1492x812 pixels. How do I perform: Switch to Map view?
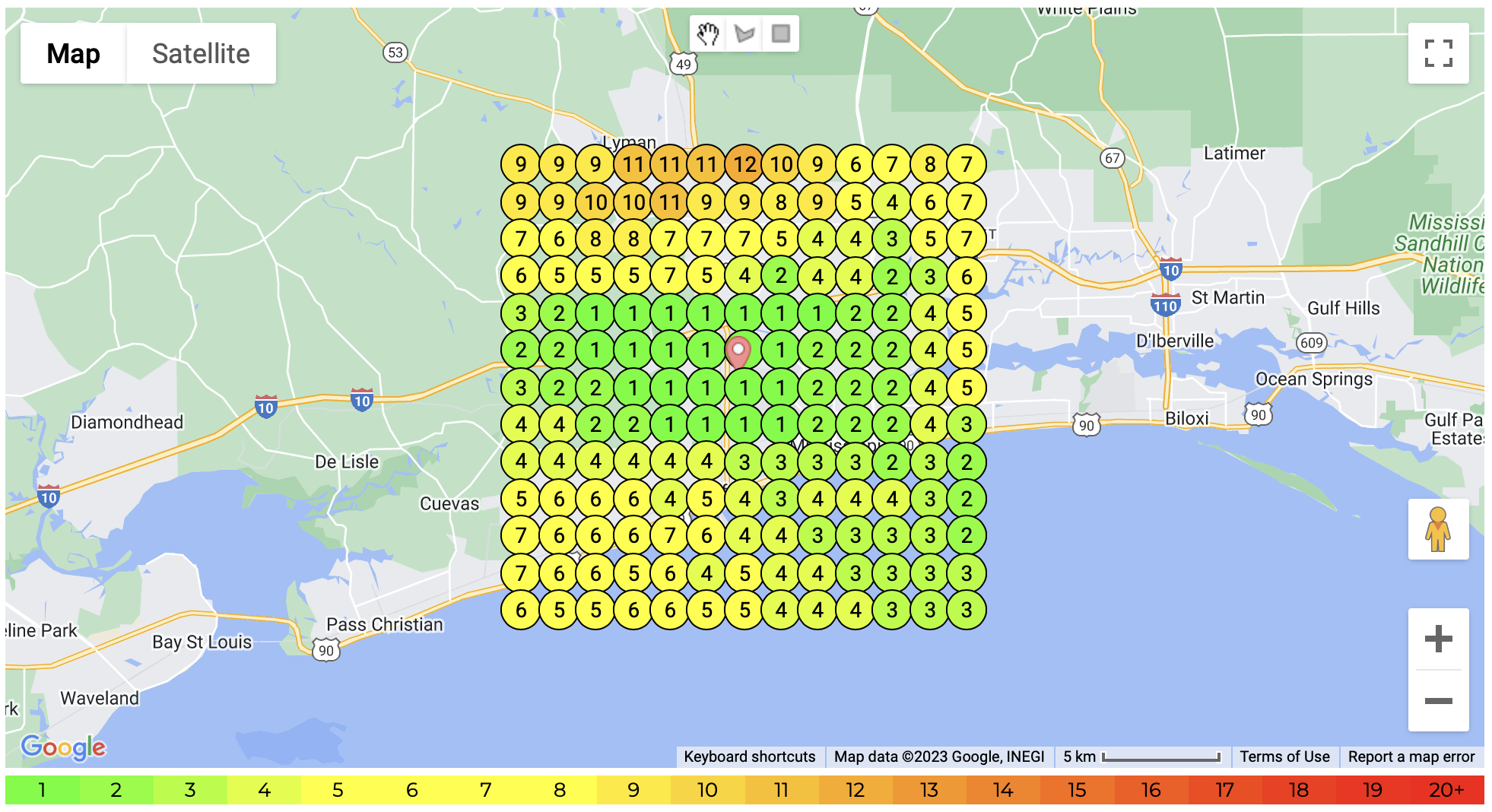(73, 53)
